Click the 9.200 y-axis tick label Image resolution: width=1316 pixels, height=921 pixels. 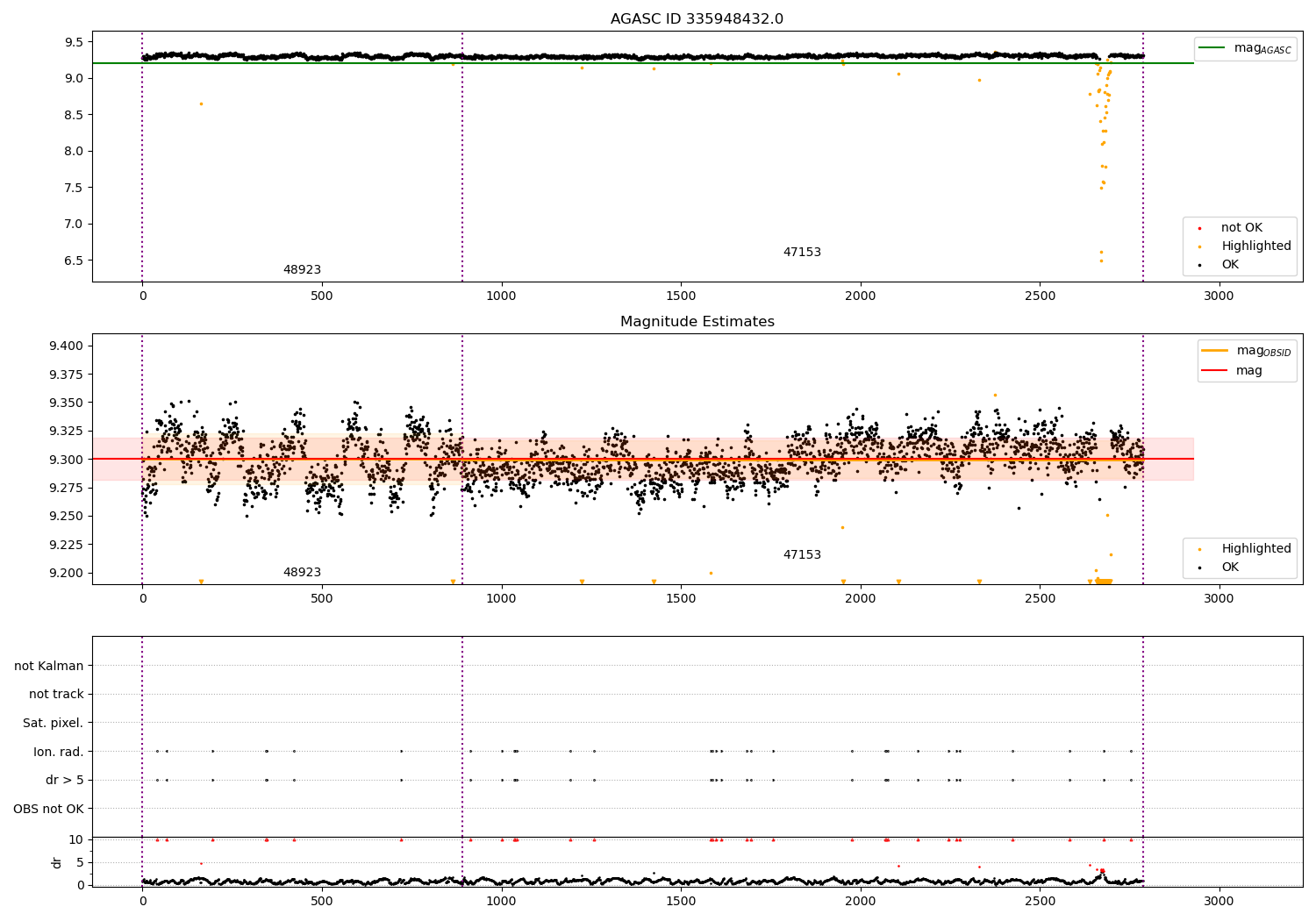pos(66,574)
